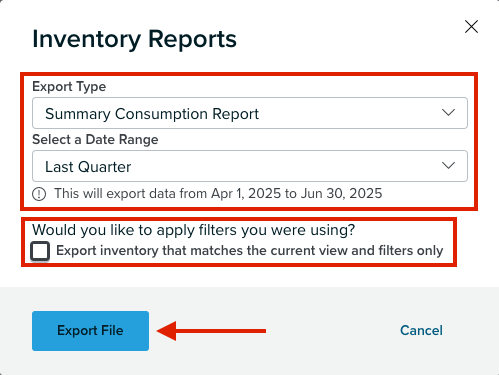The height and width of the screenshot is (375, 499).
Task: Click the chevron arrow in Date Range field
Action: pyautogui.click(x=448, y=165)
